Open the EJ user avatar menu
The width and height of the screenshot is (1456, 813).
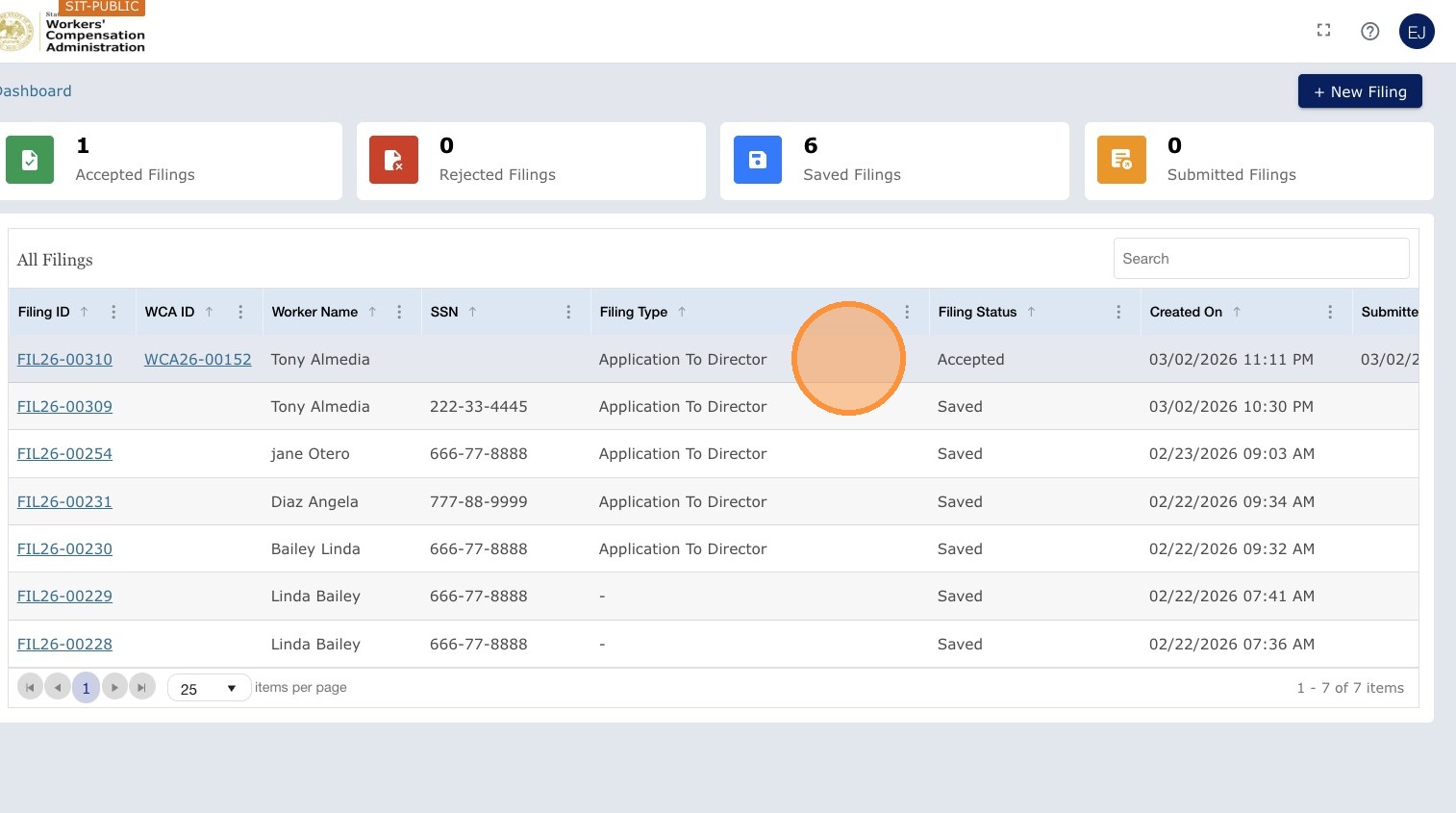pyautogui.click(x=1417, y=31)
